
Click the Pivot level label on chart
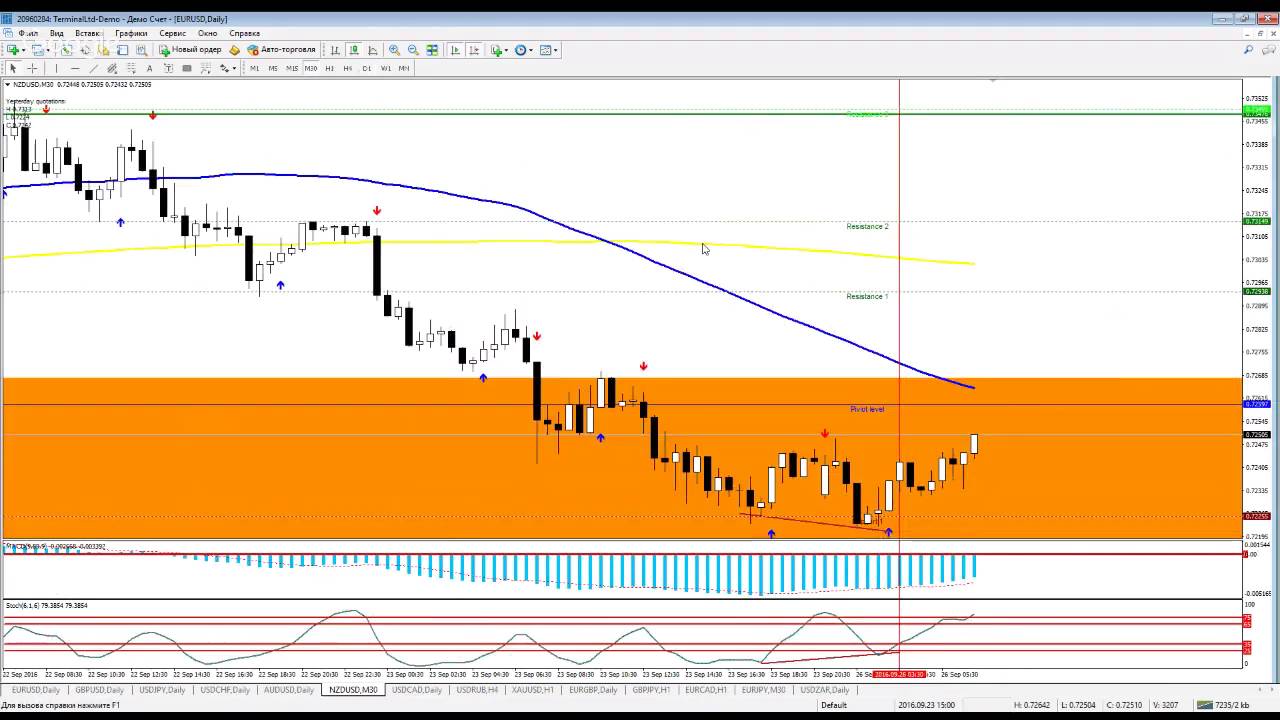click(867, 409)
